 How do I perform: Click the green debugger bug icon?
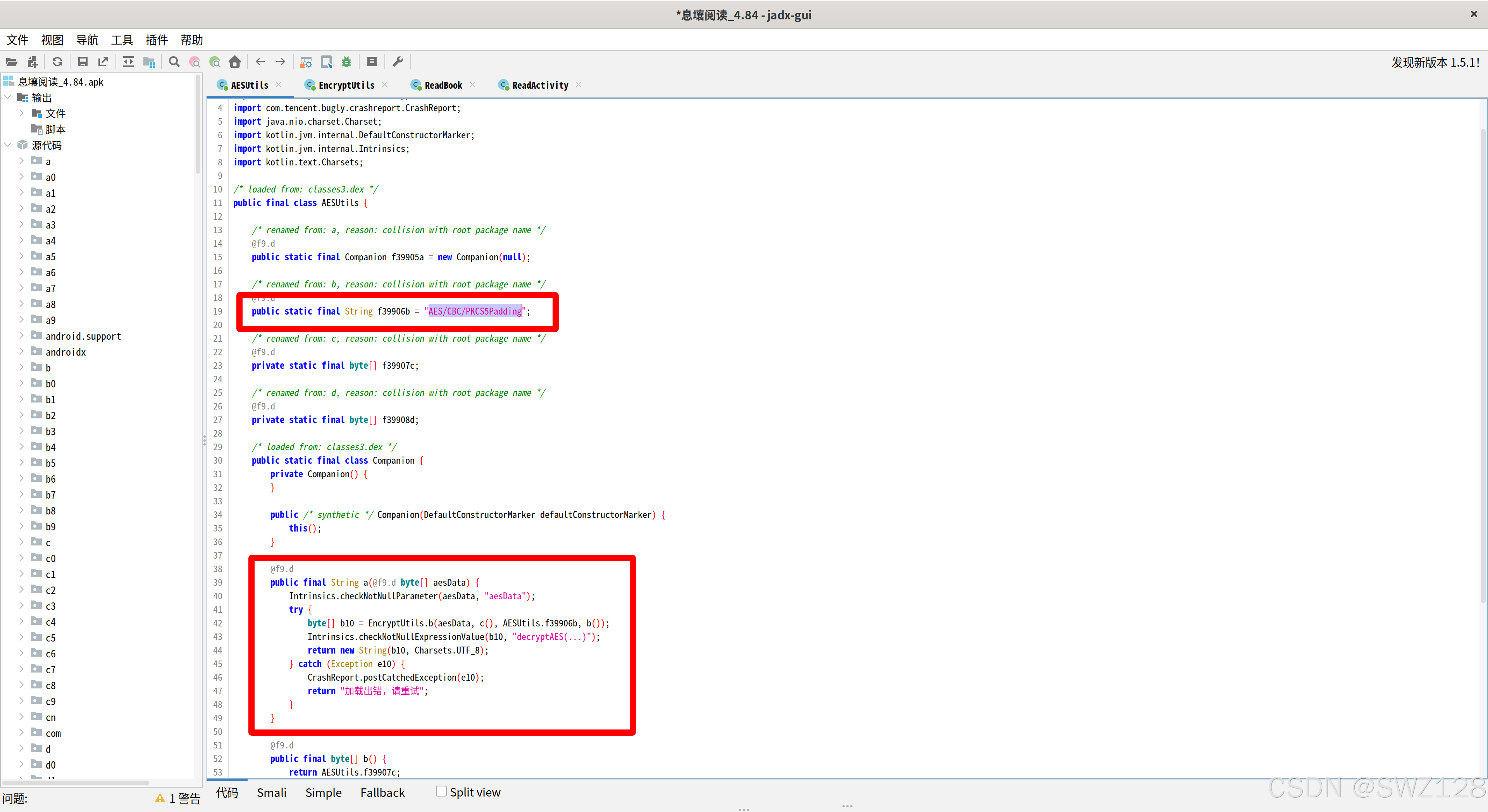click(346, 62)
